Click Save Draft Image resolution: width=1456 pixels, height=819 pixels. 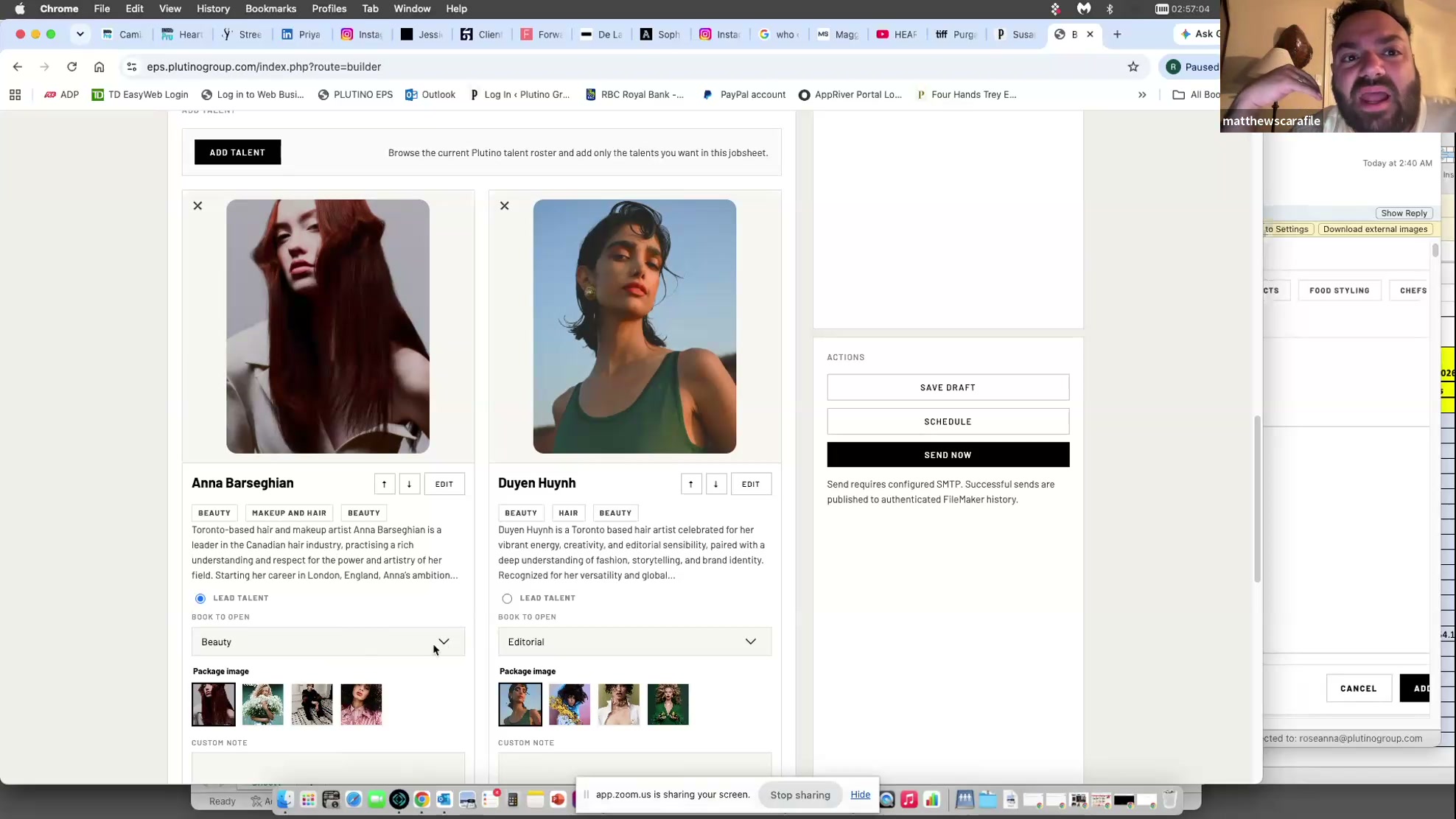pyautogui.click(x=948, y=387)
